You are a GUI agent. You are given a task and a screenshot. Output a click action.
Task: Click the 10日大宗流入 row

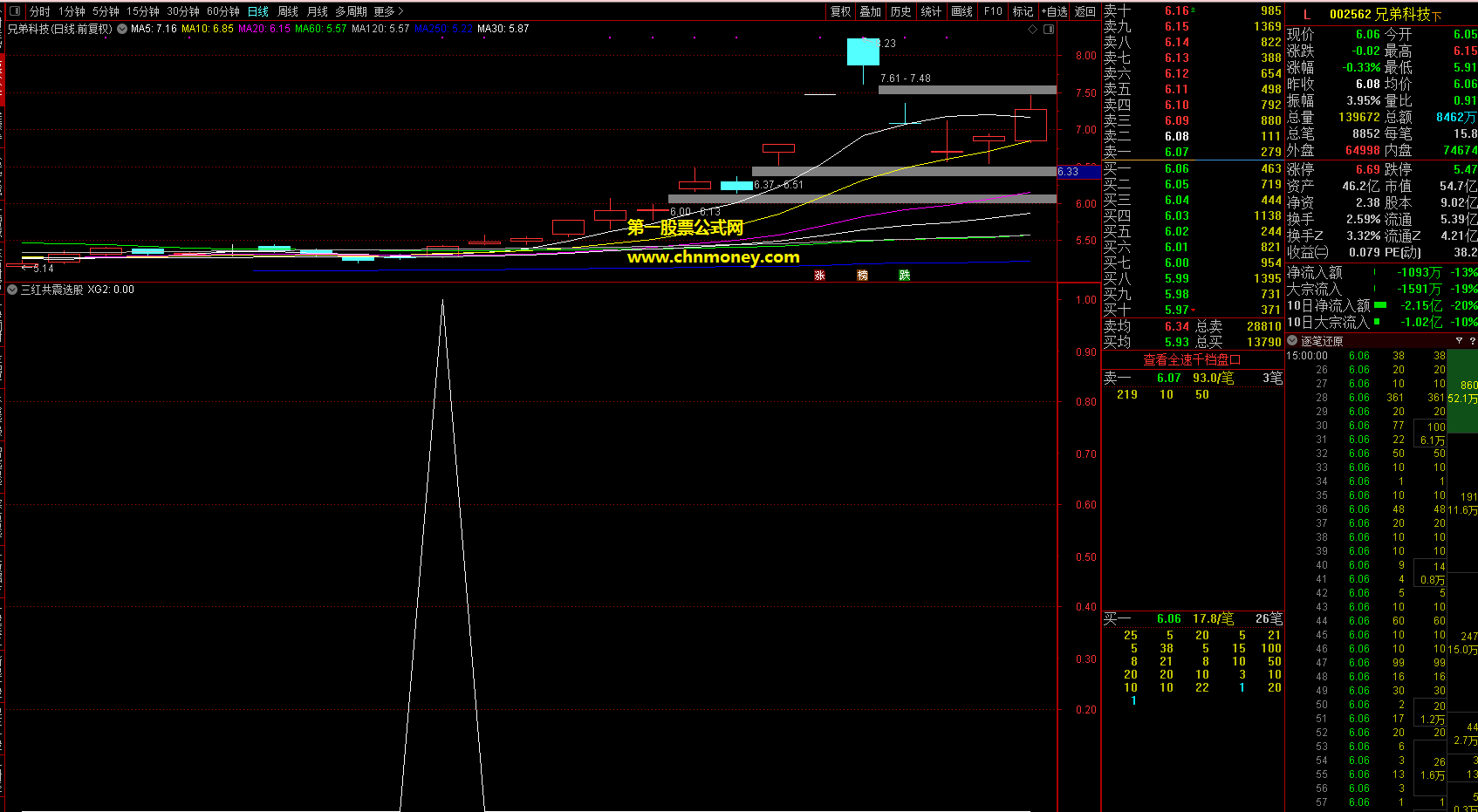(1382, 322)
